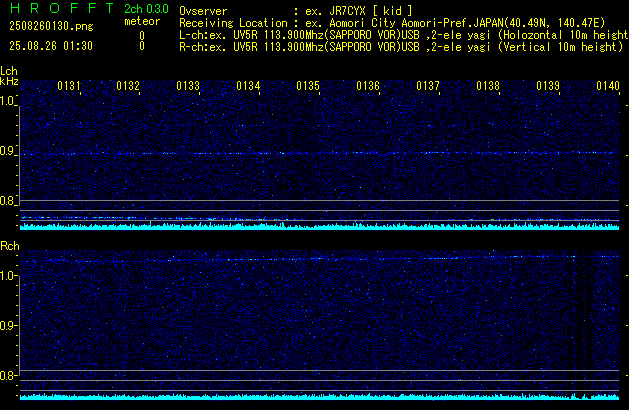The height and width of the screenshot is (410, 629).
Task: Click the Rch cyan signal level strip
Action: coord(320,397)
